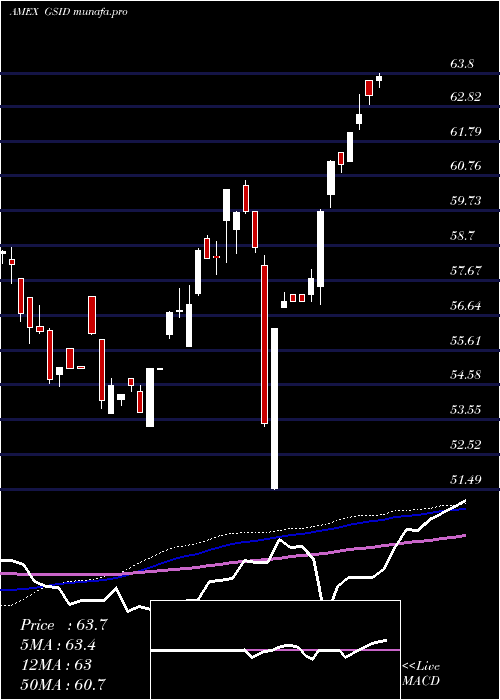Viewport: 500px width, 700px height.
Task: Click the 54.58 price axis label
Action: pyautogui.click(x=465, y=375)
